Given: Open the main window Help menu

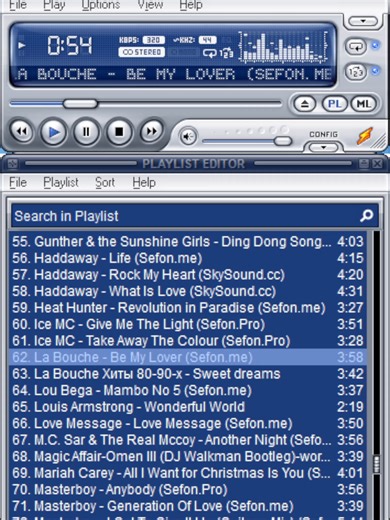Looking at the screenshot, I should coord(191,5).
